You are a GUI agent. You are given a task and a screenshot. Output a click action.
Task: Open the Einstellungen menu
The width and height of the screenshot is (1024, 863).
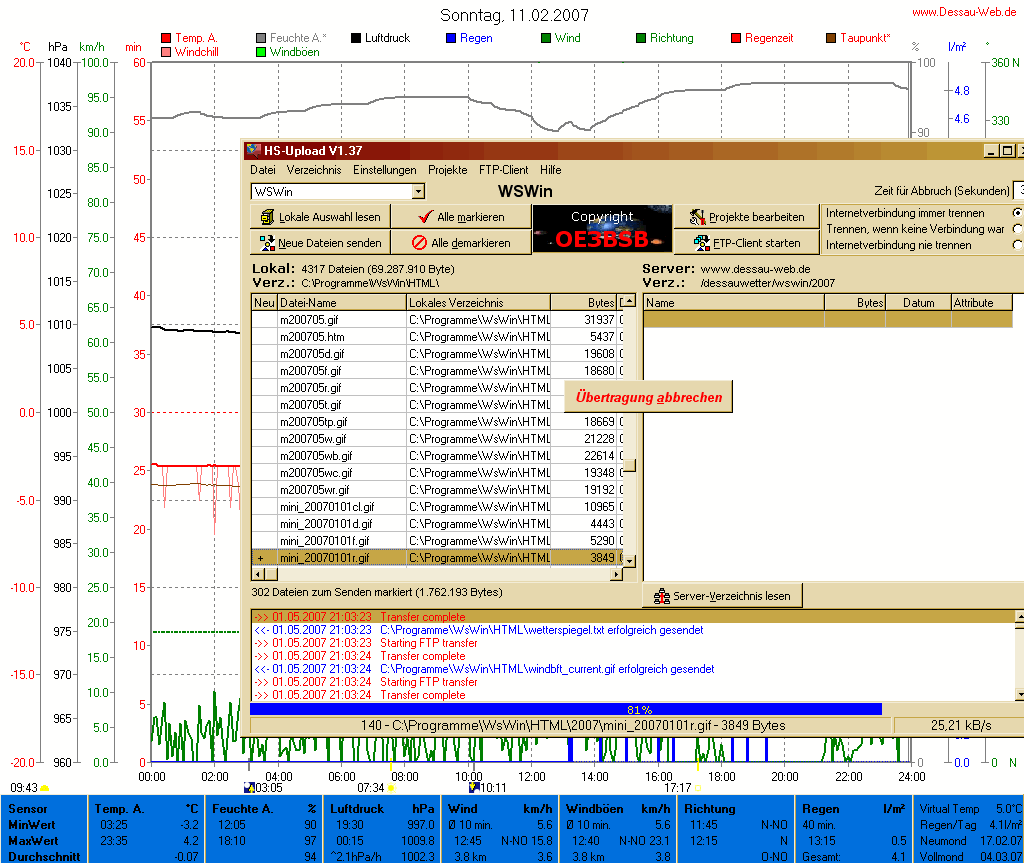(x=384, y=170)
